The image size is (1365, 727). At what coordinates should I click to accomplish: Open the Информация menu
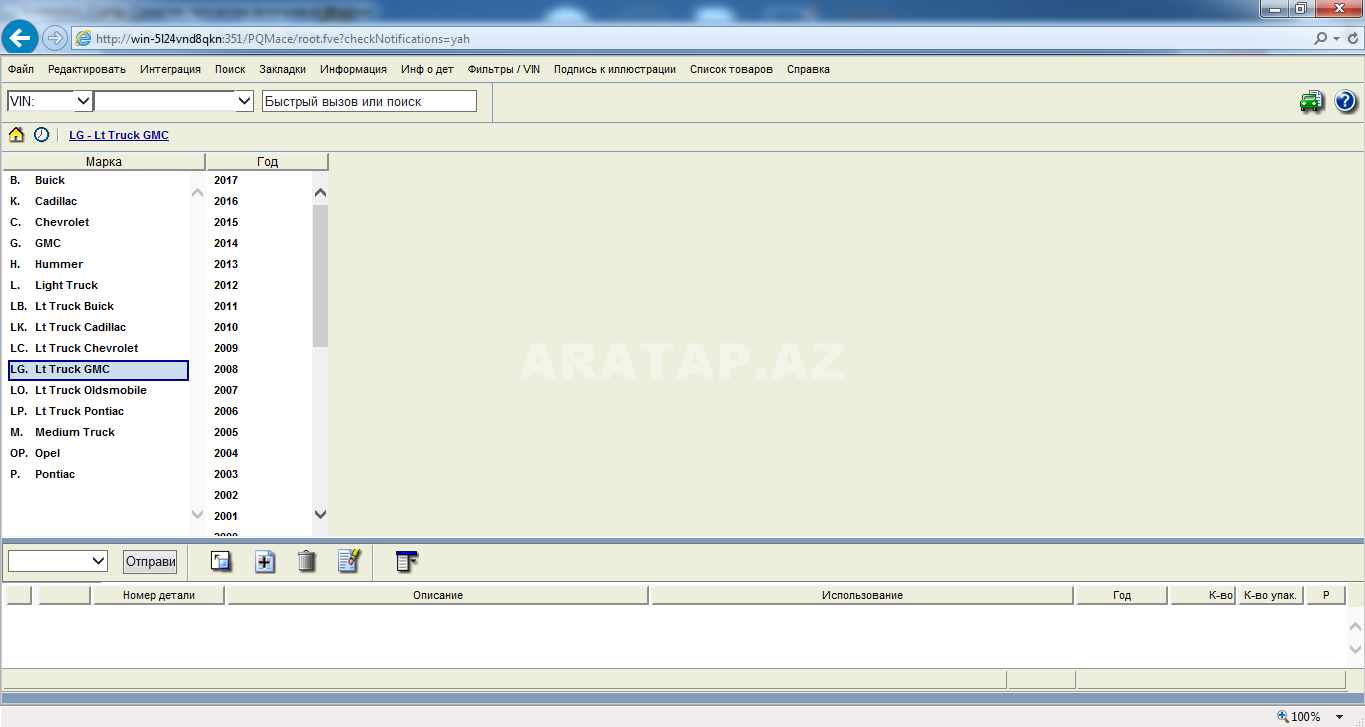(x=353, y=69)
